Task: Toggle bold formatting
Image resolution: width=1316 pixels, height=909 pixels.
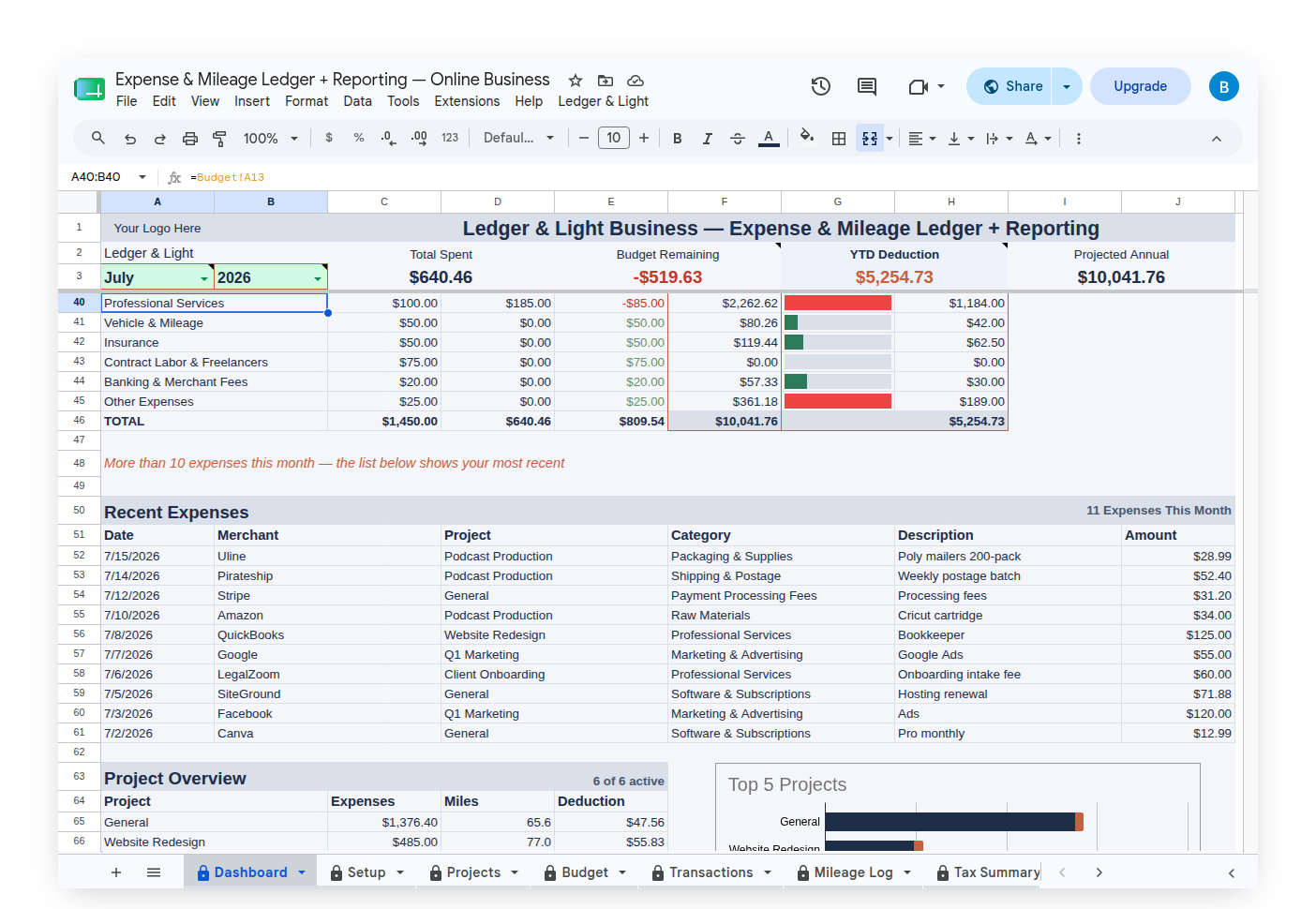Action: tap(678, 139)
